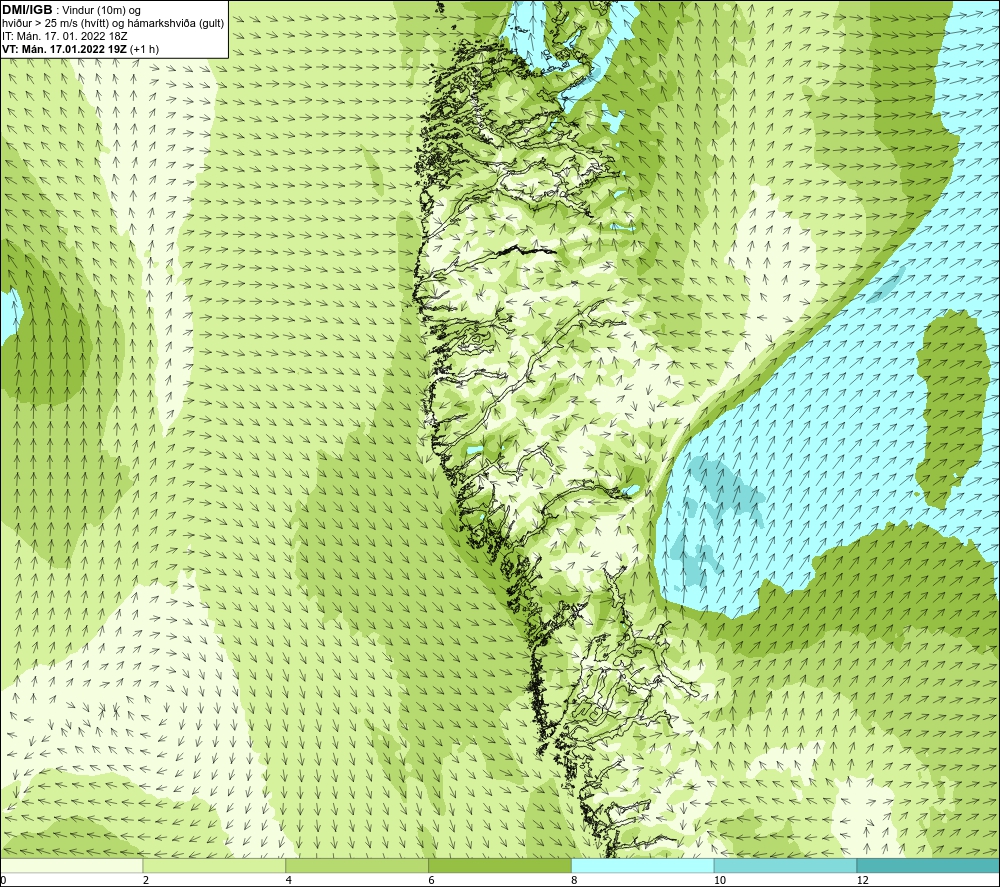Screen dimensions: 1000x887
Task: Click the scale label '8'
Action: tap(575, 880)
